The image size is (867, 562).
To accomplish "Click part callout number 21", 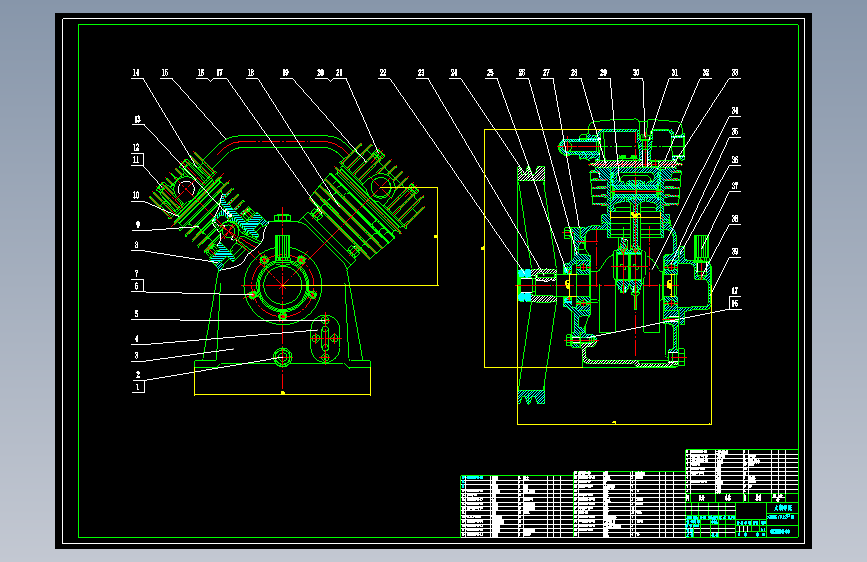I will pyautogui.click(x=339, y=72).
